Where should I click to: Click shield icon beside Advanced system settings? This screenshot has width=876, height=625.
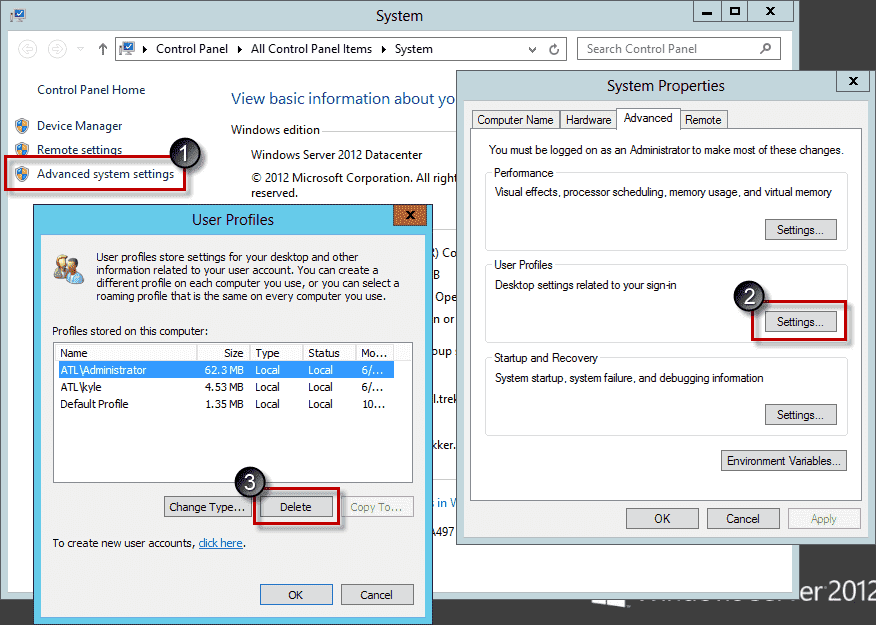(22, 174)
